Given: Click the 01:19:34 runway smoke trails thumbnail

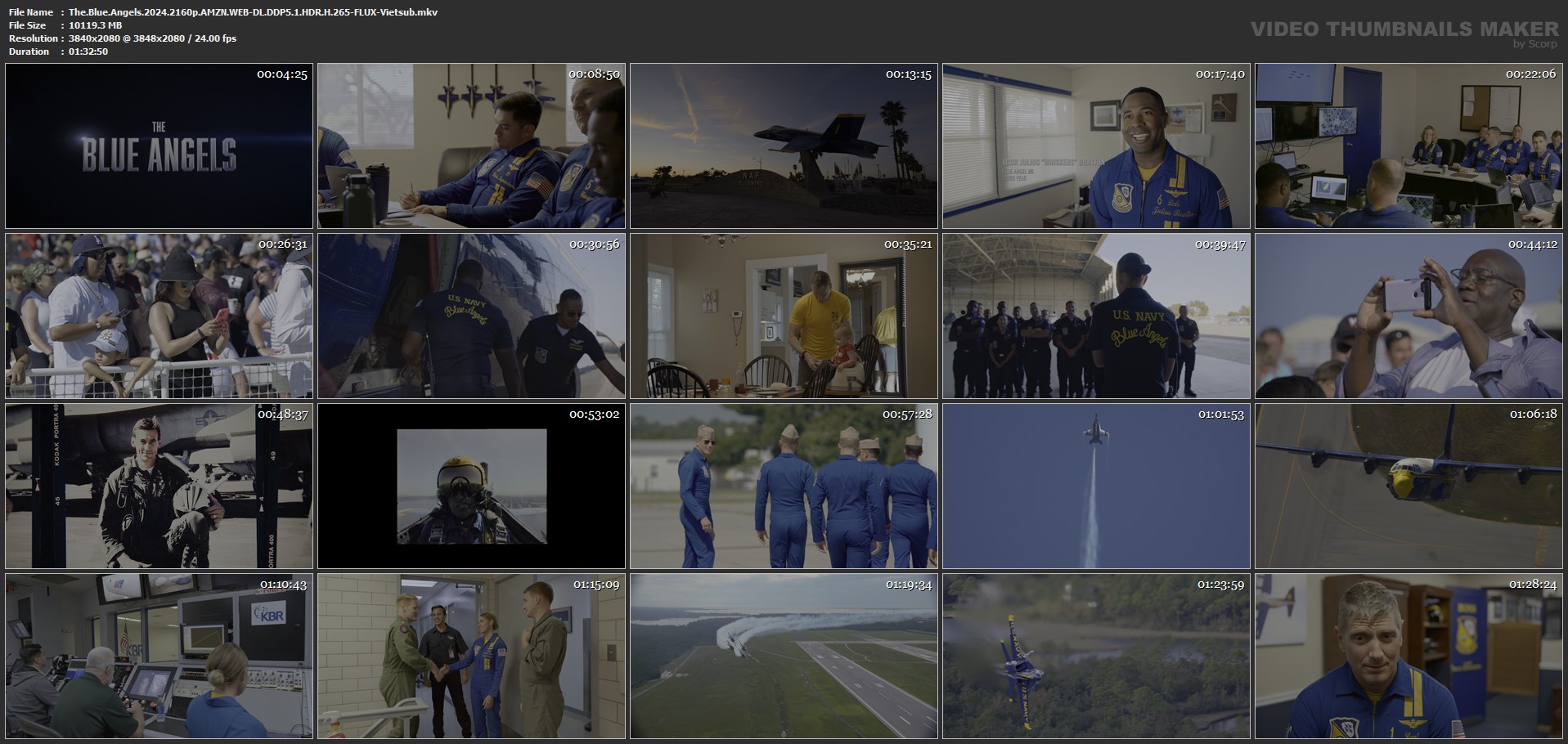Looking at the screenshot, I should [x=784, y=657].
